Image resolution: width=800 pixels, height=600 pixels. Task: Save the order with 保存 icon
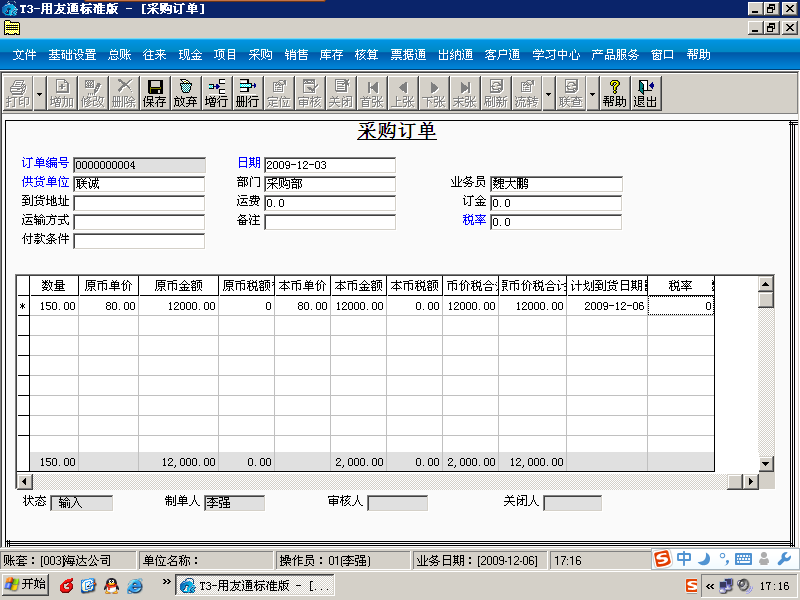[155, 93]
